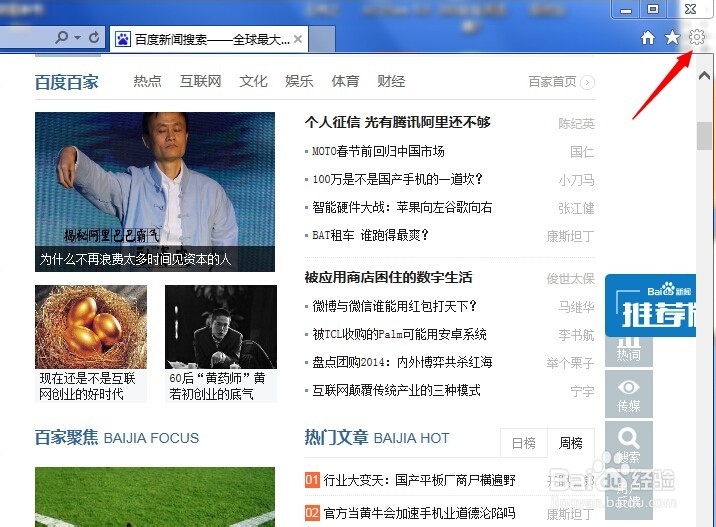
Task: Open article BAT租车 谁跑得最爽
Action: [x=370, y=236]
